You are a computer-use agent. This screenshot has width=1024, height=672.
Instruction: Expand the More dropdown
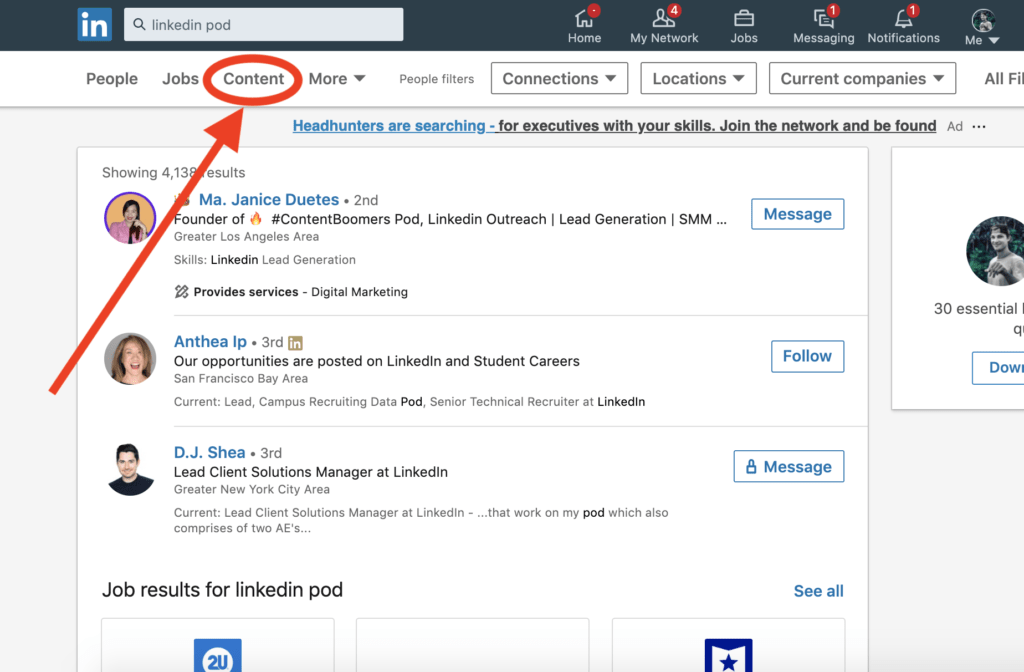pos(336,79)
